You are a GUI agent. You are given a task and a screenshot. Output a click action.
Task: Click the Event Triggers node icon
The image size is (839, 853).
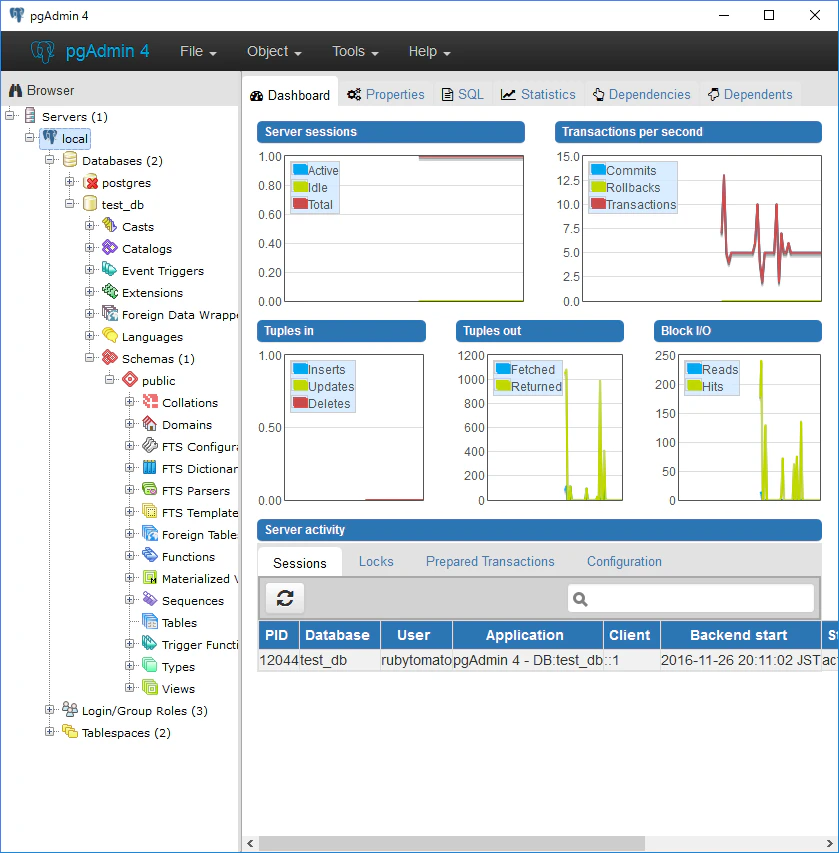tap(110, 270)
